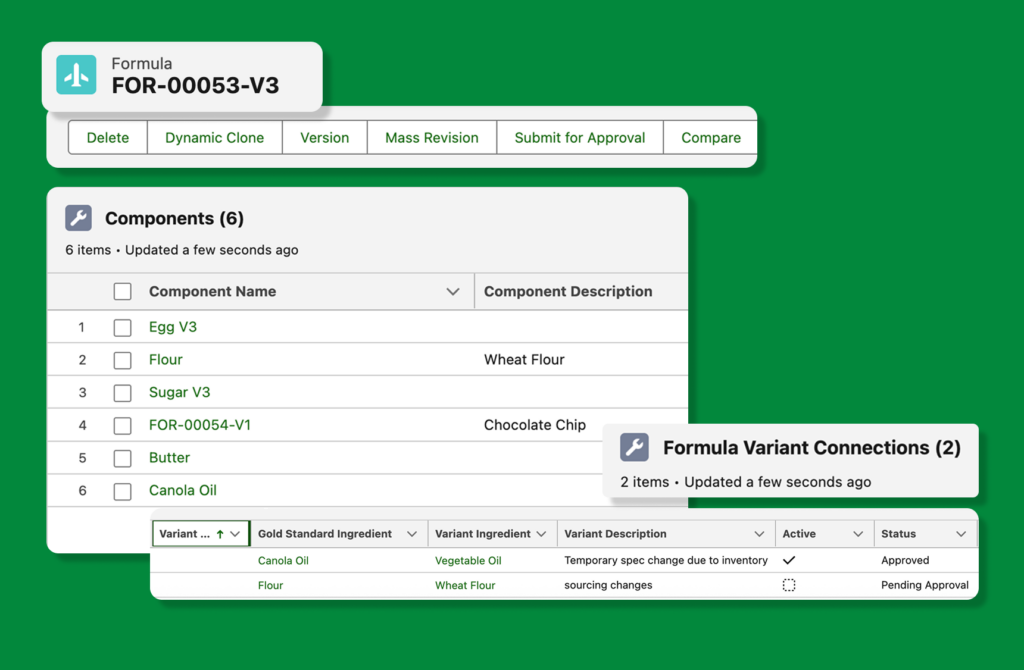The width and height of the screenshot is (1024, 670).
Task: Click the FOR-00053-V3 formula title
Action: (195, 86)
